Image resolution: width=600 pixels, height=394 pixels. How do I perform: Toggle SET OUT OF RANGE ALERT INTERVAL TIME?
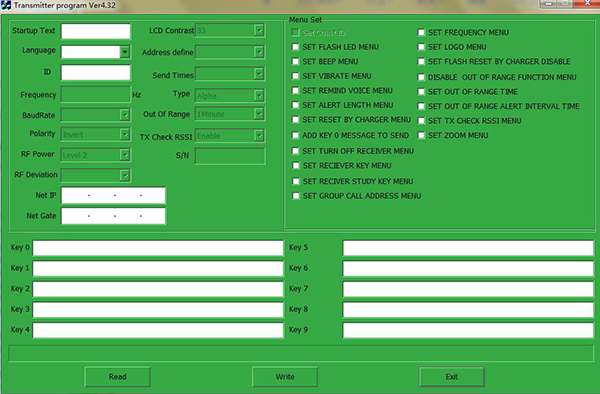421,106
